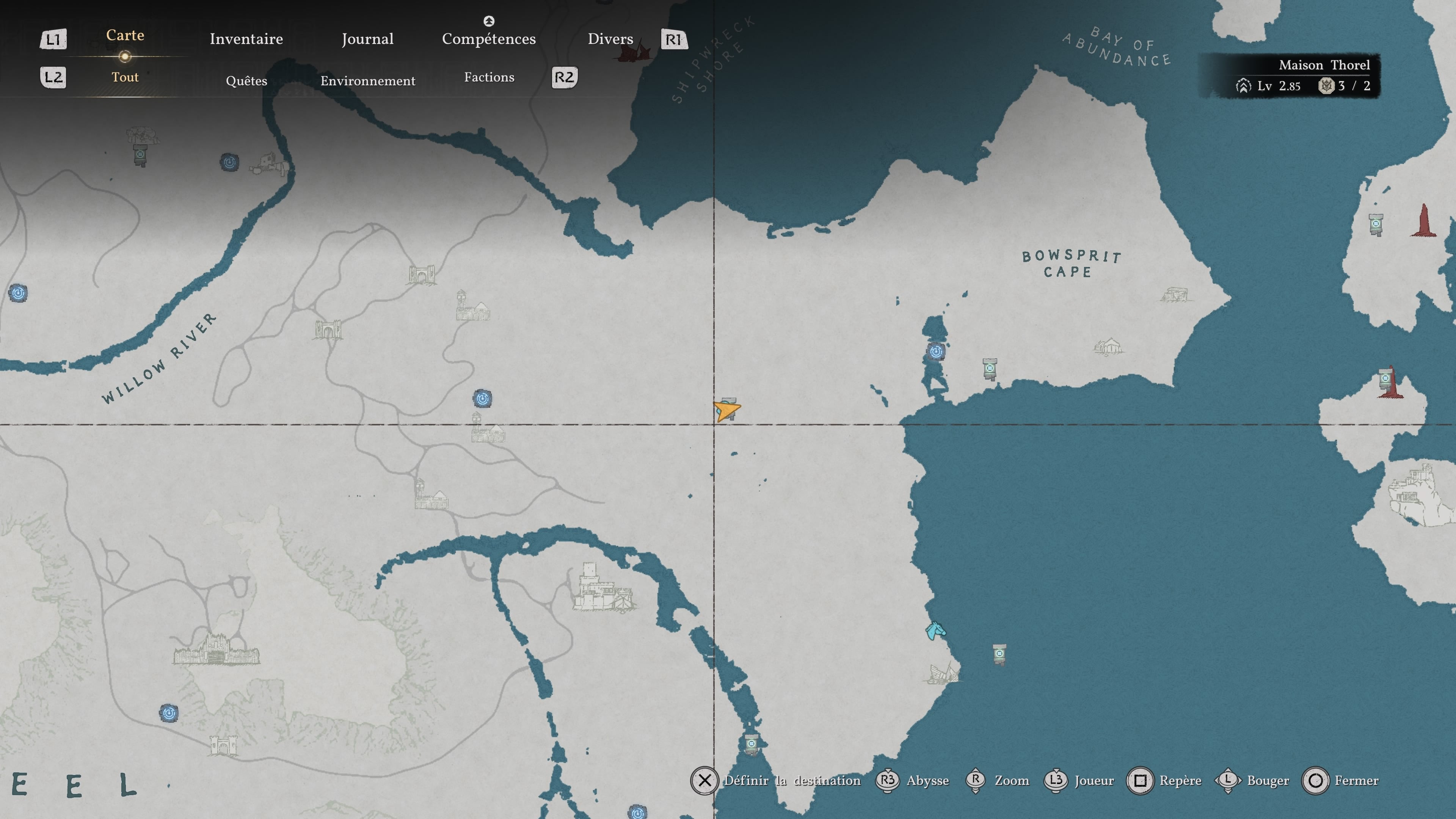Image resolution: width=1456 pixels, height=819 pixels.
Task: Click the Lv 2.85 level indicator
Action: tap(1268, 86)
